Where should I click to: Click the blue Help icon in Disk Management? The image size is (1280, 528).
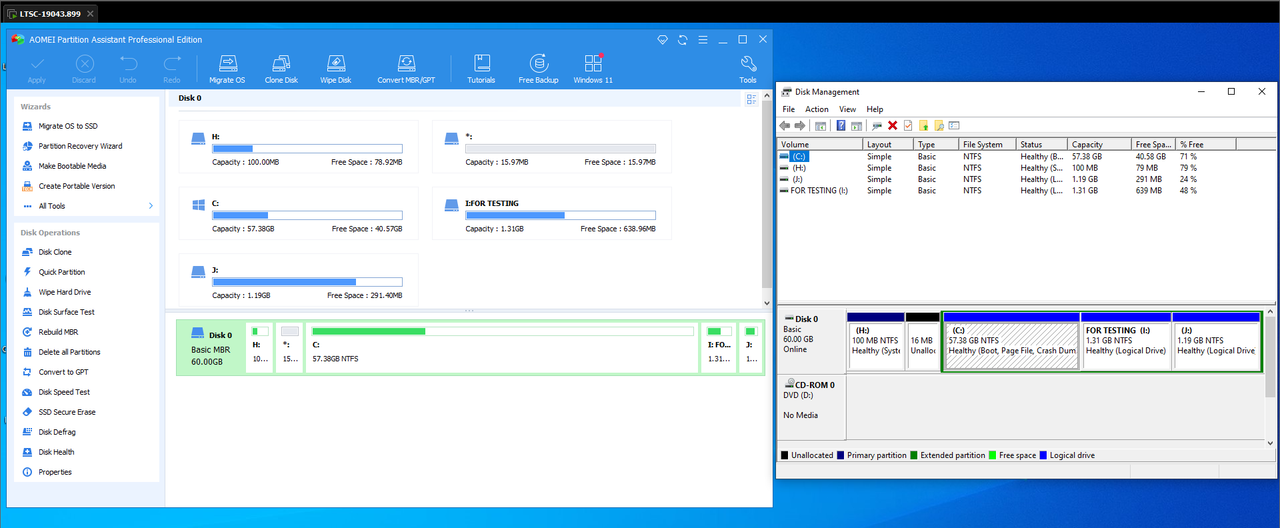pyautogui.click(x=841, y=126)
